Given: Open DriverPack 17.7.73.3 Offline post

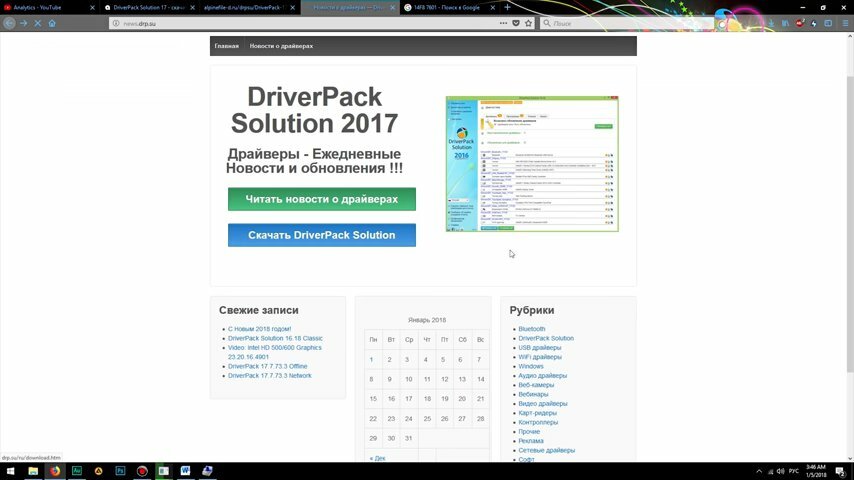Looking at the screenshot, I should 267,366.
